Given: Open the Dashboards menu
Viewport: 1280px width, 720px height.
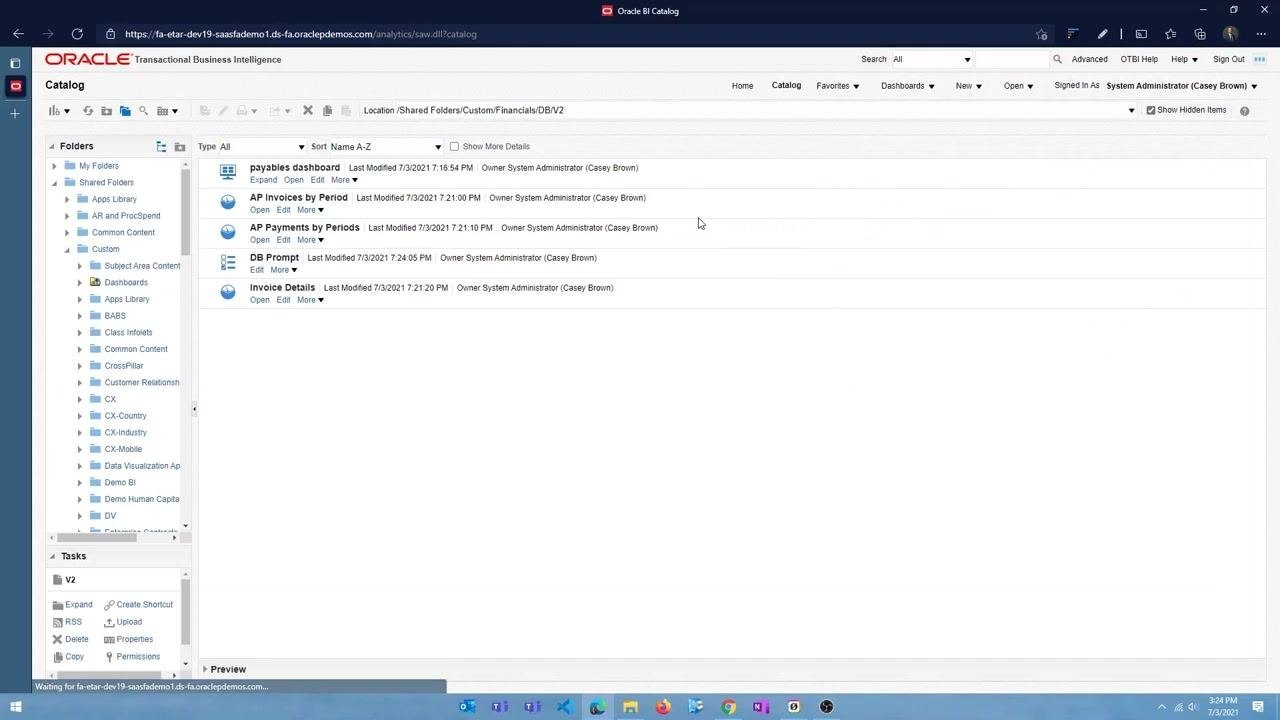Looking at the screenshot, I should [908, 86].
